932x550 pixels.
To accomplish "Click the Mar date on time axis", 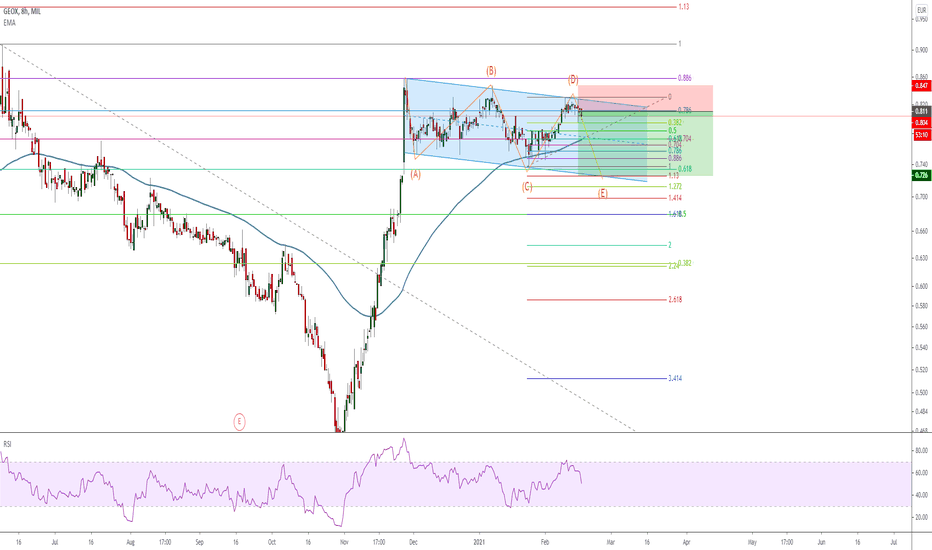I will tap(610, 542).
